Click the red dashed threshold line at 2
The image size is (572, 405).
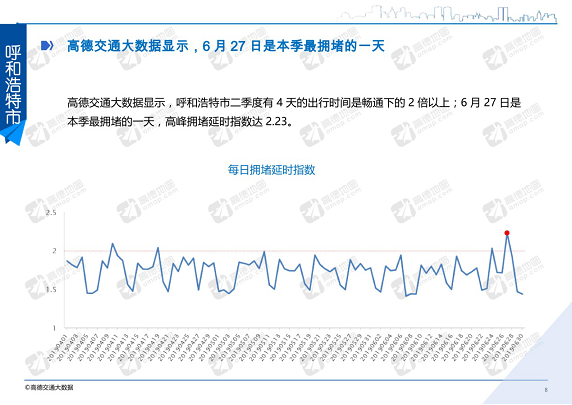coord(295,251)
